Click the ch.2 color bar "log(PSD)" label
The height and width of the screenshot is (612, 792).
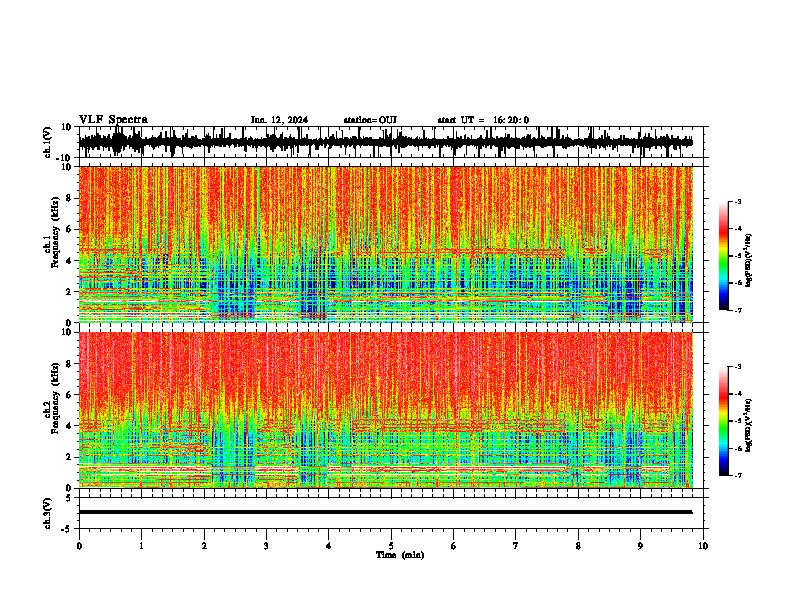(x=749, y=425)
